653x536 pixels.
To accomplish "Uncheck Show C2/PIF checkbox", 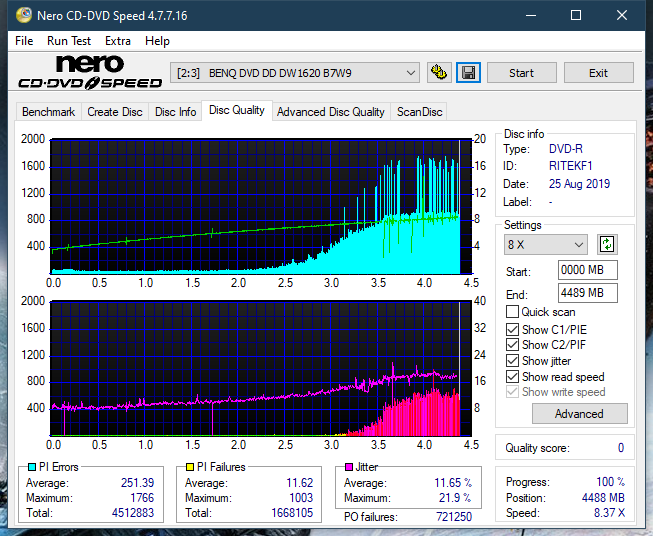I will [x=512, y=345].
